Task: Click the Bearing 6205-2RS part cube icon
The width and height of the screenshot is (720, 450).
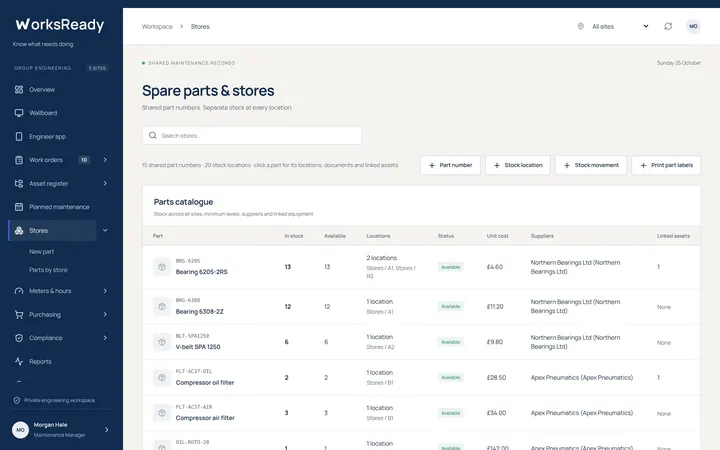Action: click(x=162, y=267)
